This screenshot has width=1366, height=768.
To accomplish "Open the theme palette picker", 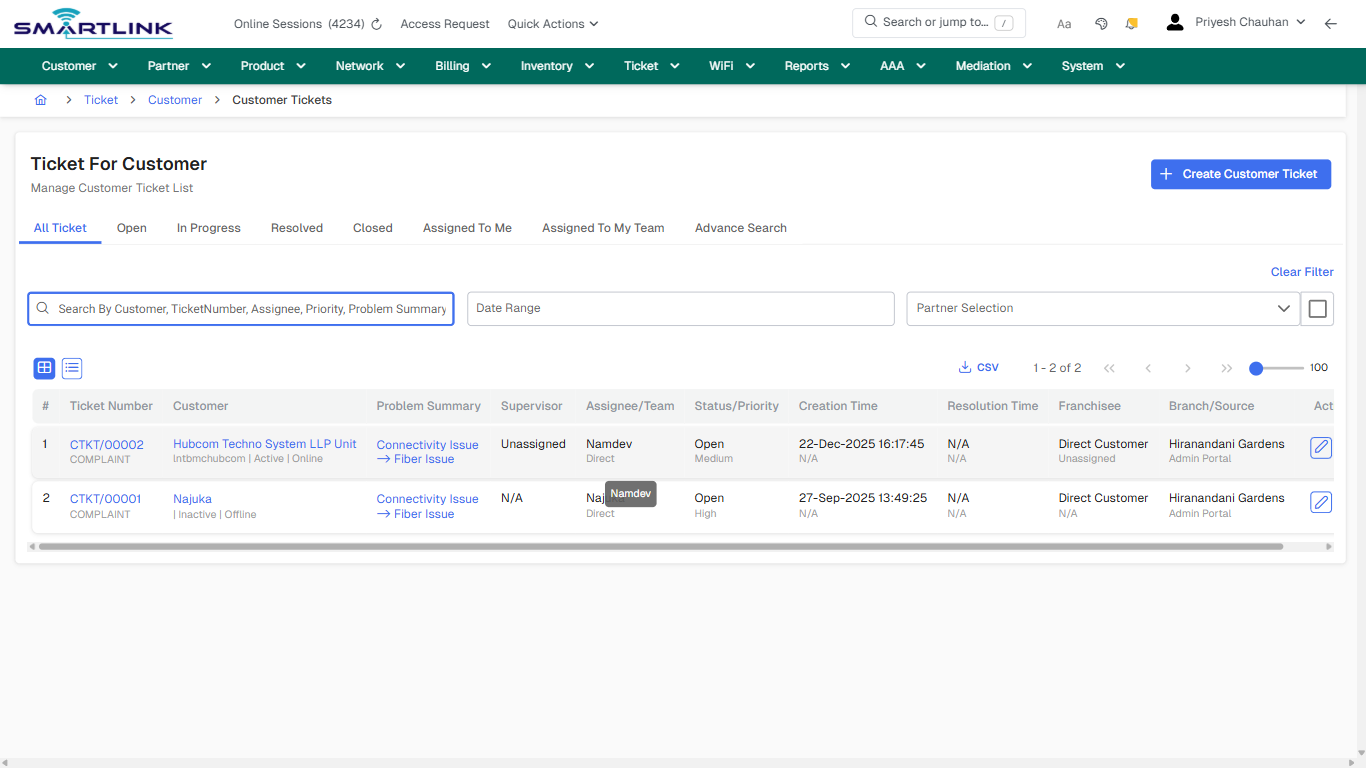I will 1101,22.
